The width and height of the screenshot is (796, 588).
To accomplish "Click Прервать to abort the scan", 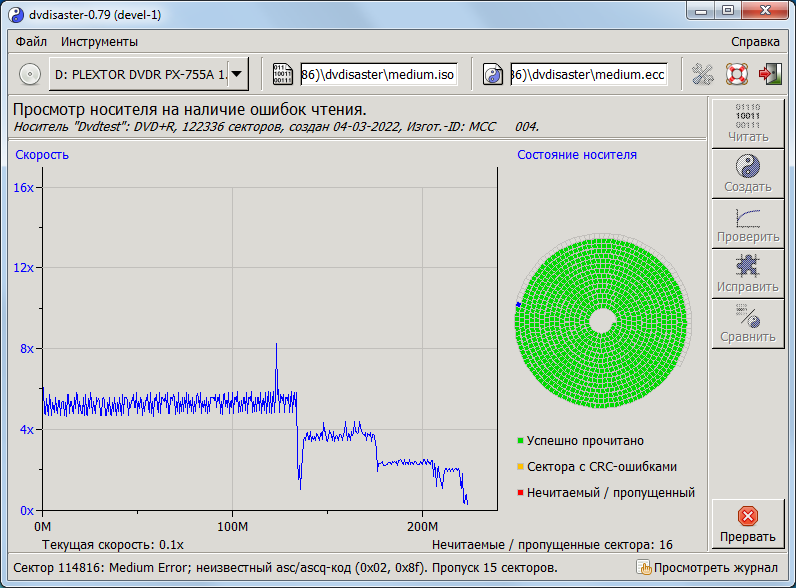I will (747, 524).
